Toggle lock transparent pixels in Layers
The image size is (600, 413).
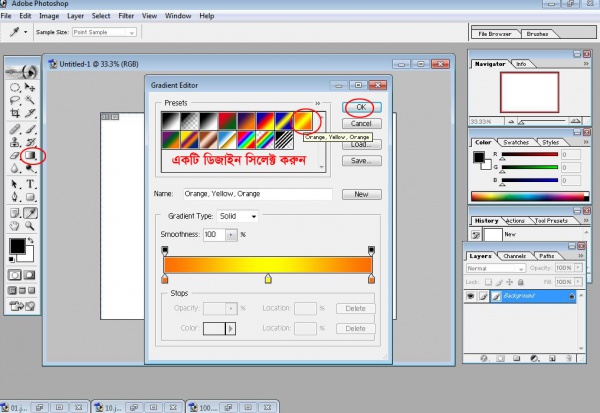488,282
